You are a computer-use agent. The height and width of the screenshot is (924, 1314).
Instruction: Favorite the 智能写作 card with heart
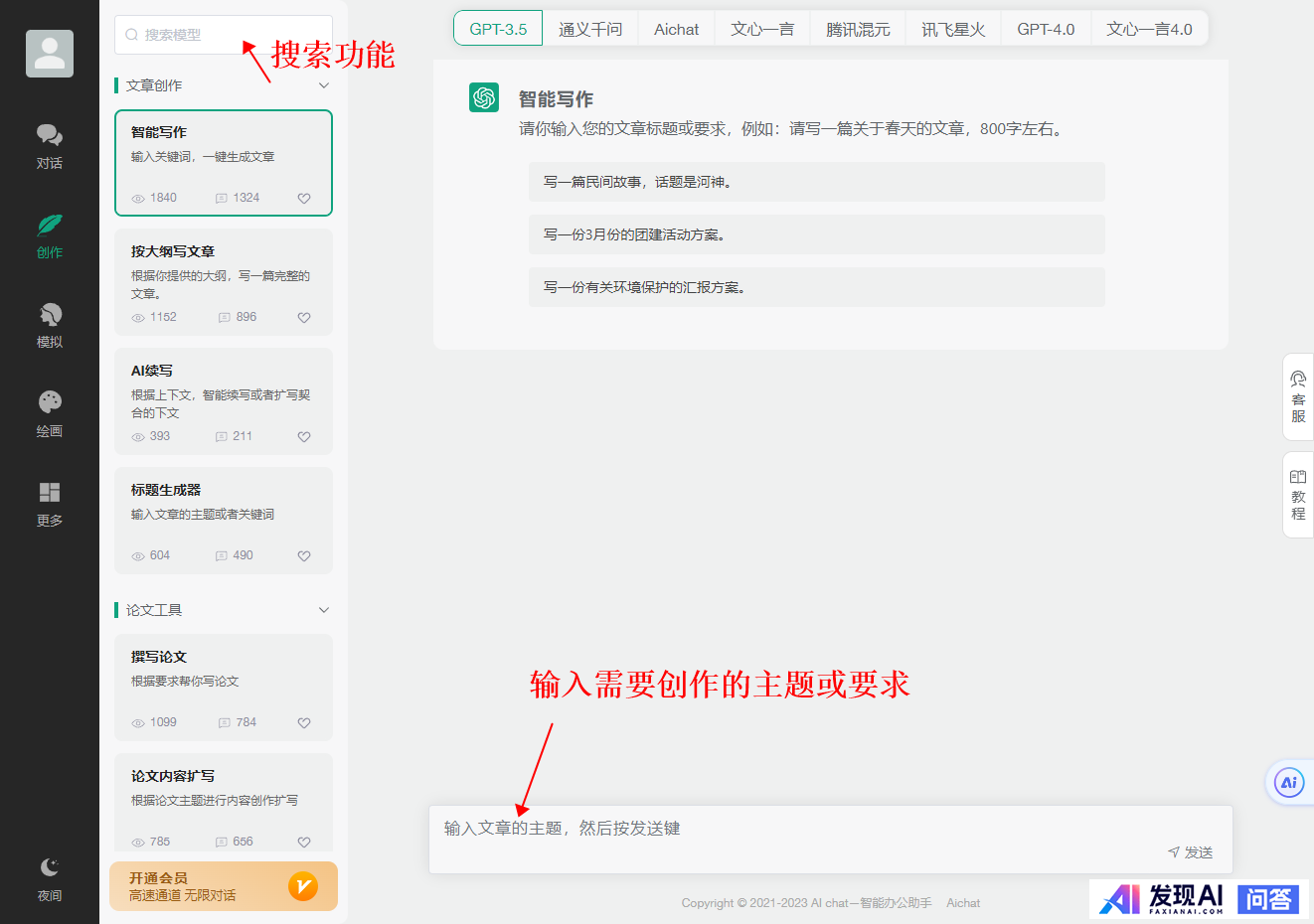pyautogui.click(x=304, y=199)
